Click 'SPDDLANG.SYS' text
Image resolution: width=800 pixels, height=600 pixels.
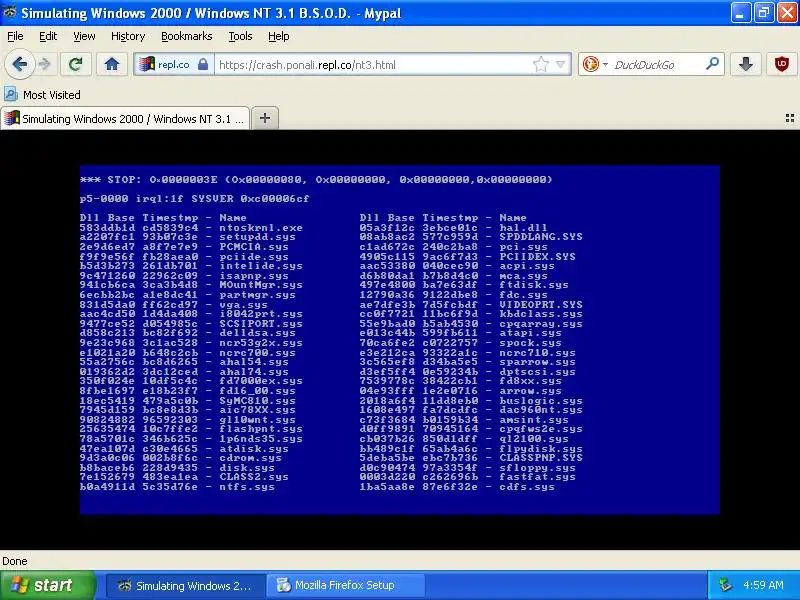[541, 237]
